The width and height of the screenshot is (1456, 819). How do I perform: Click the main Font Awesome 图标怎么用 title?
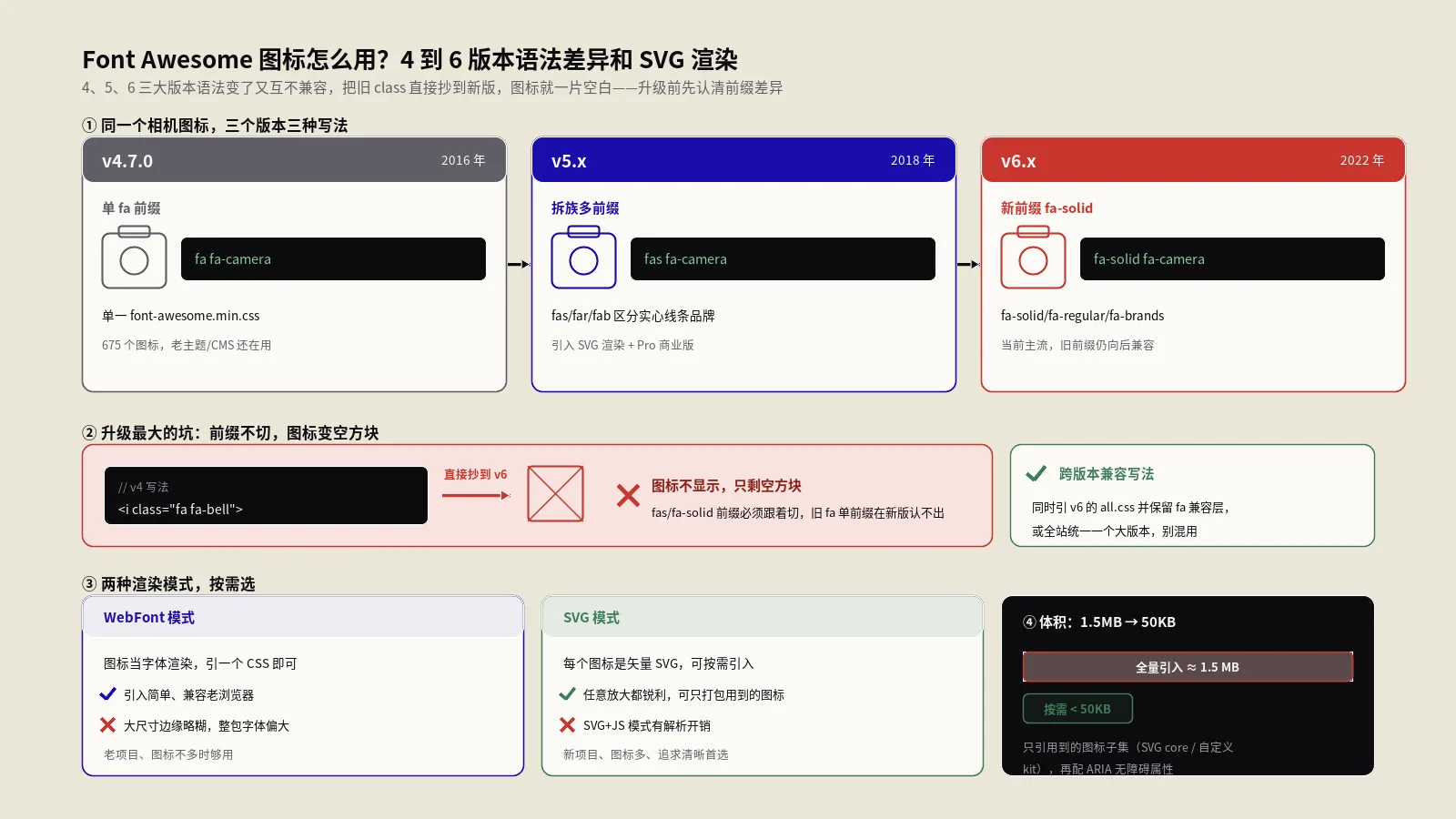click(409, 60)
